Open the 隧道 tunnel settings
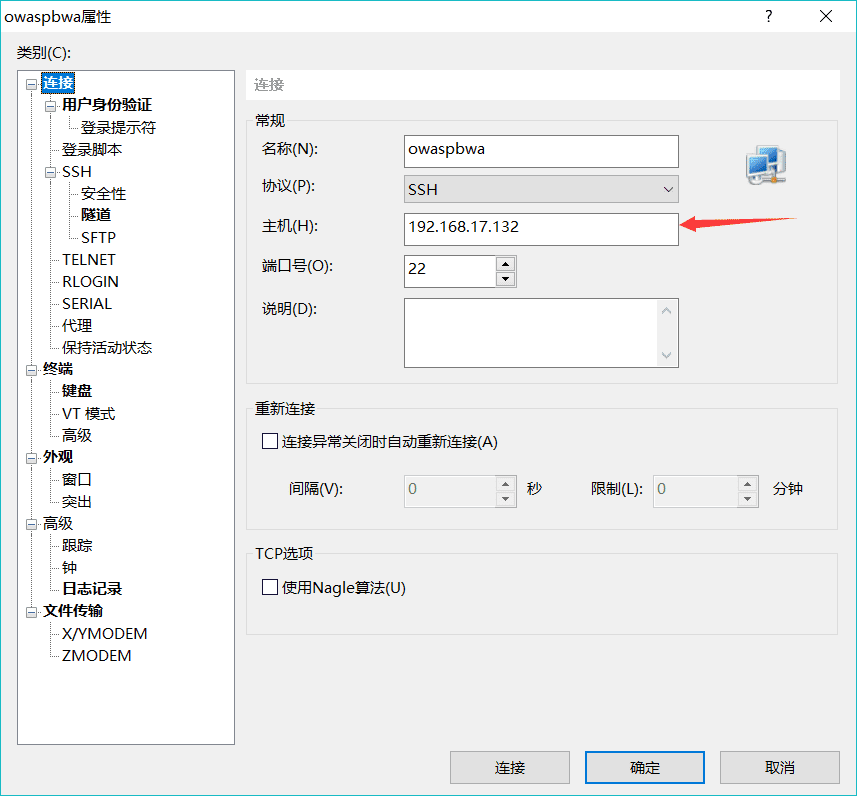Screen dimensions: 857x796 [95, 215]
